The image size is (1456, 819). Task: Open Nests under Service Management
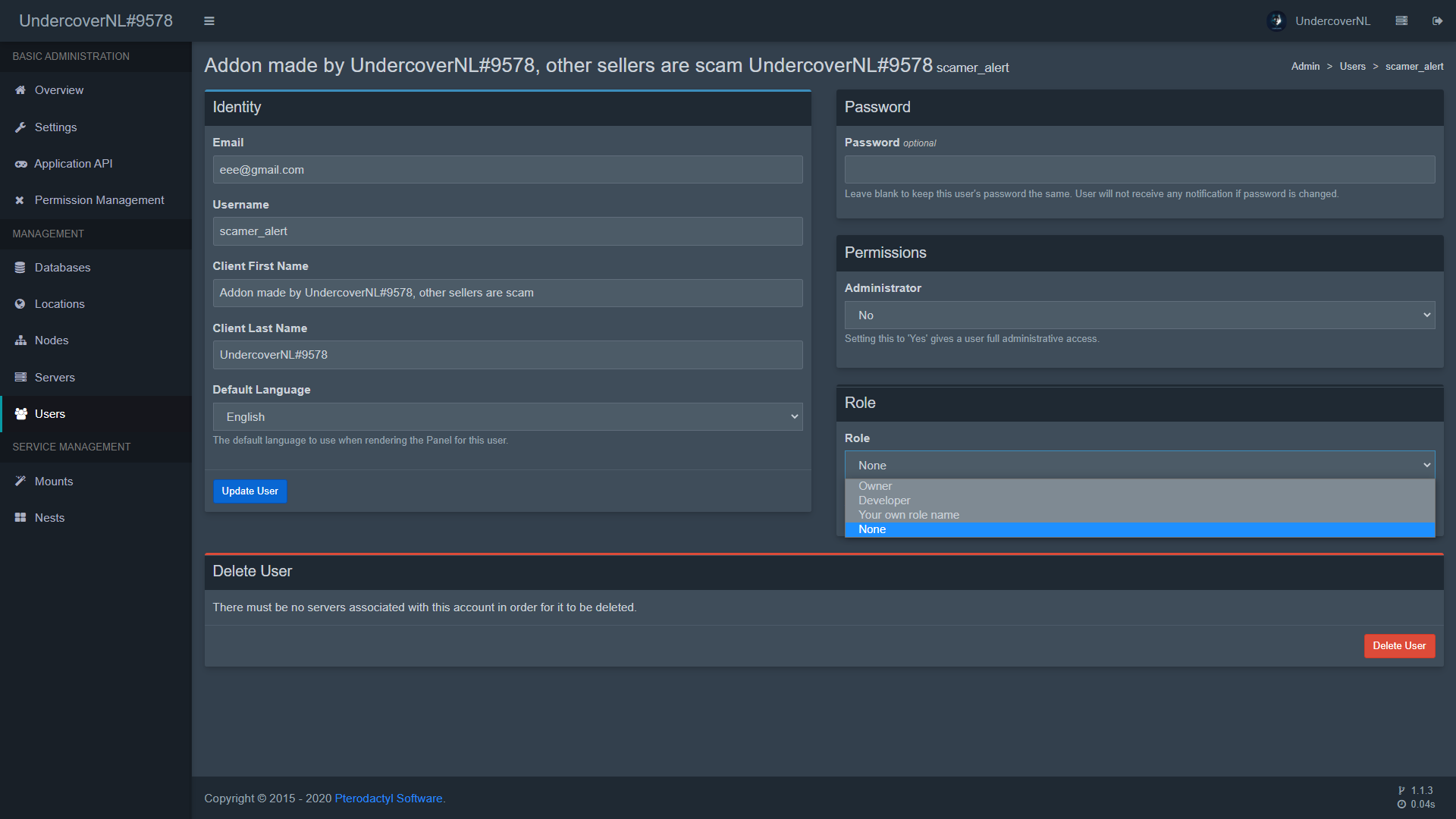point(96,518)
